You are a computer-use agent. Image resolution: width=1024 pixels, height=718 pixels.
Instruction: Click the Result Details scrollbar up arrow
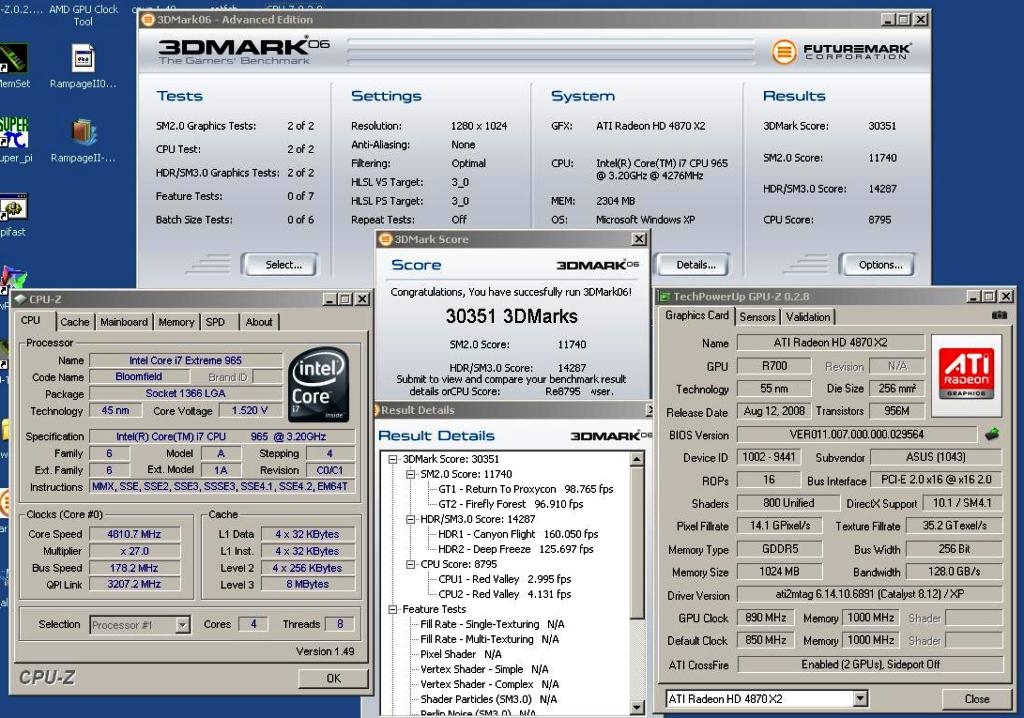pos(637,459)
